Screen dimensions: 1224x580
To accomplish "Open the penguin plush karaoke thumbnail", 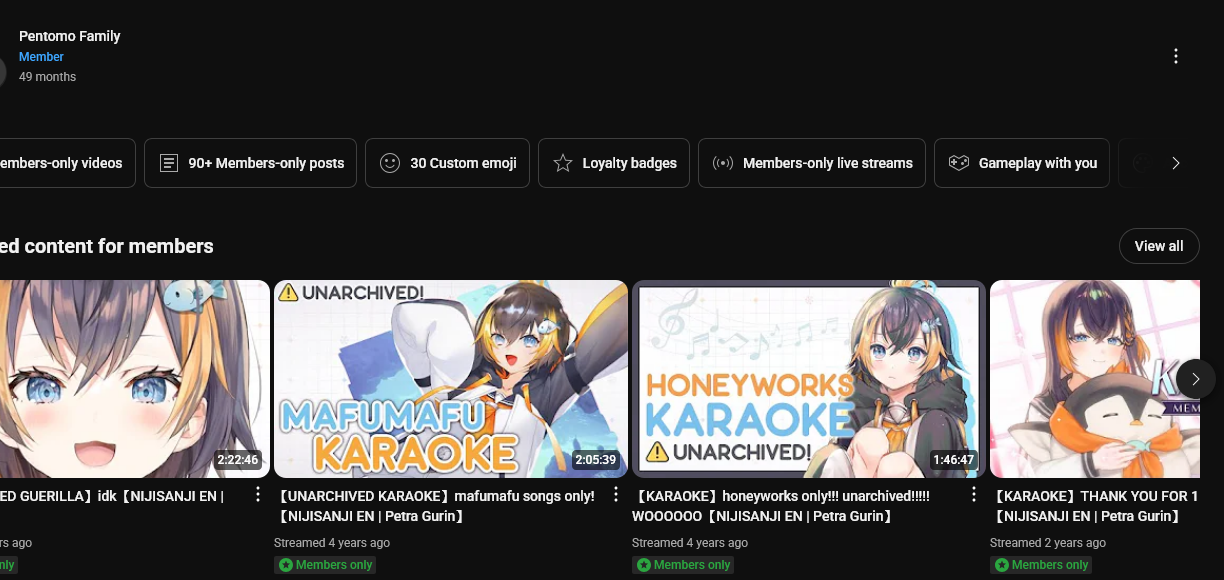I will 1095,379.
